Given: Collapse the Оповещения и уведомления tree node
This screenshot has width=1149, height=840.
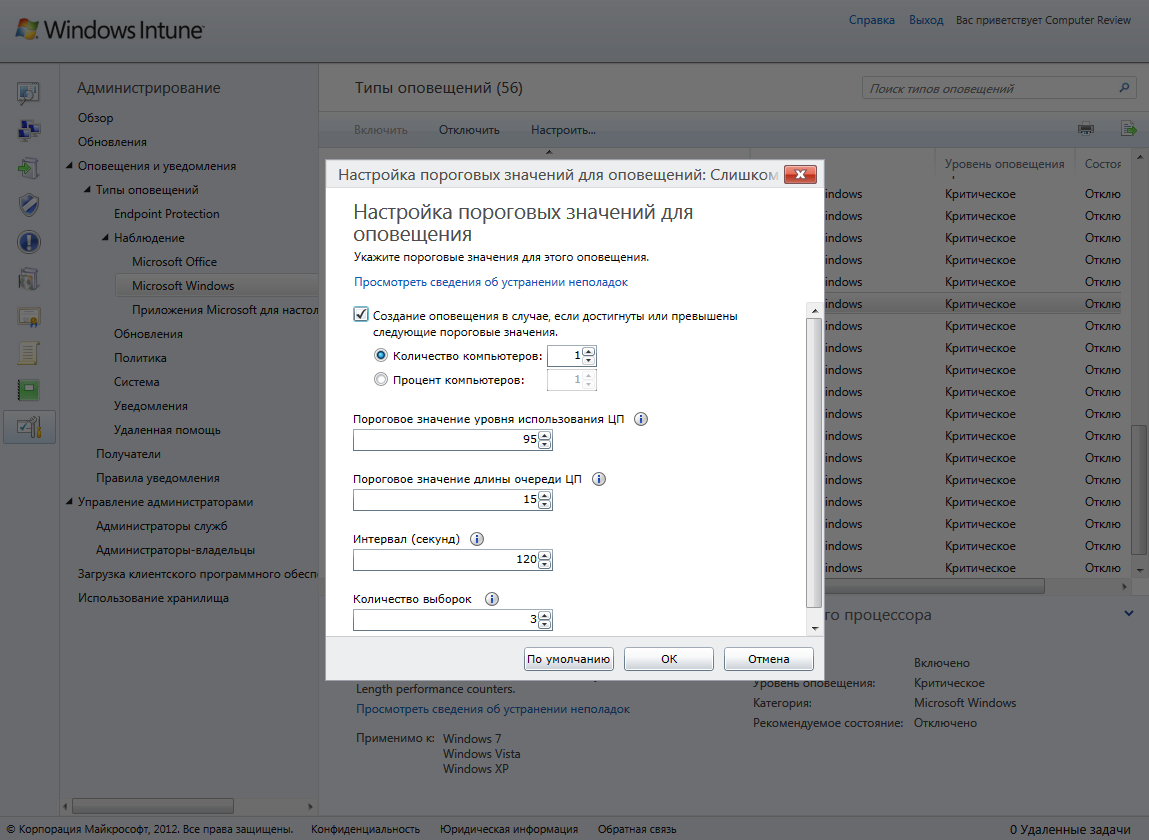Looking at the screenshot, I should click(70, 166).
